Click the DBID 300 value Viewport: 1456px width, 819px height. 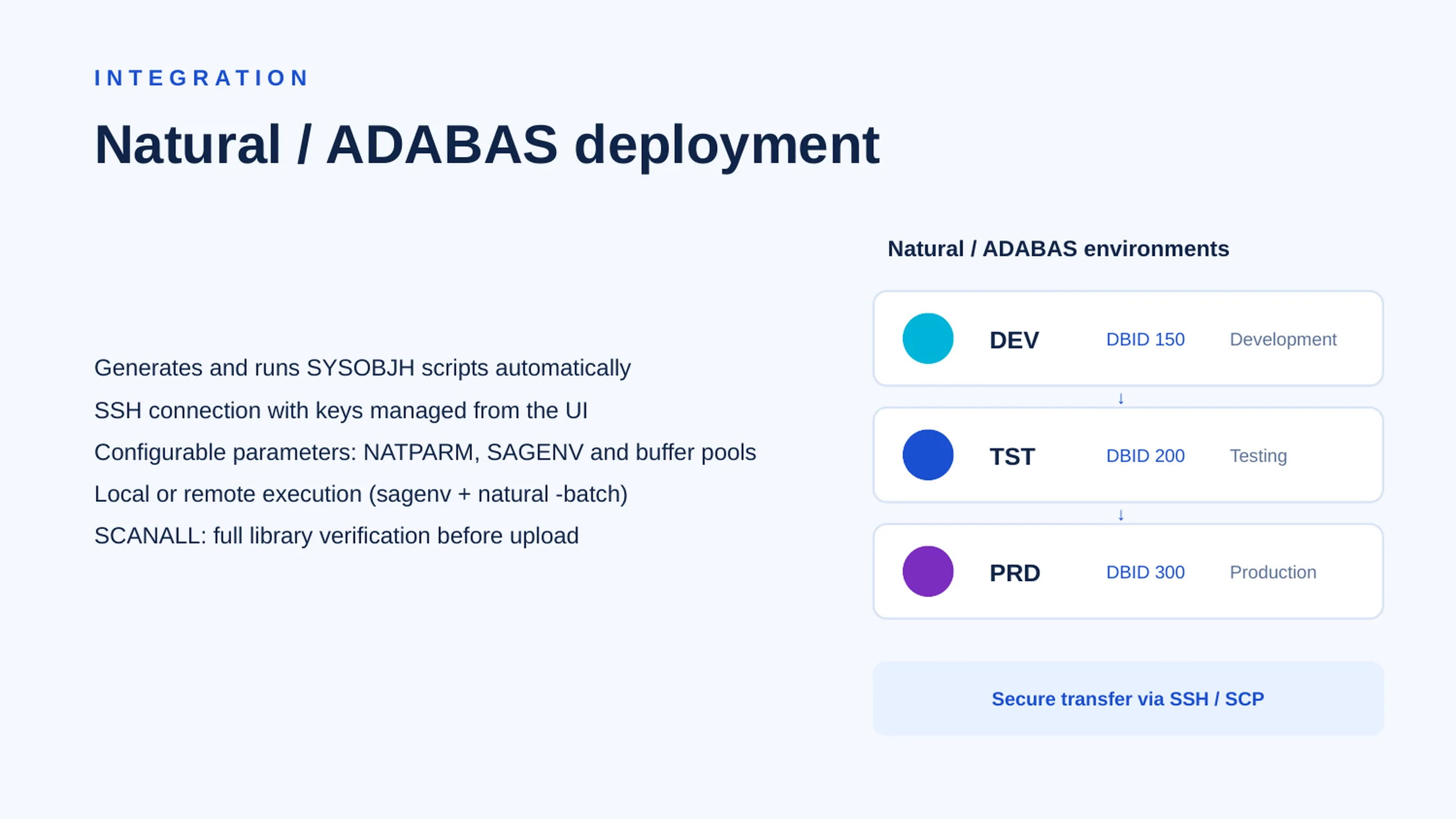point(1145,572)
